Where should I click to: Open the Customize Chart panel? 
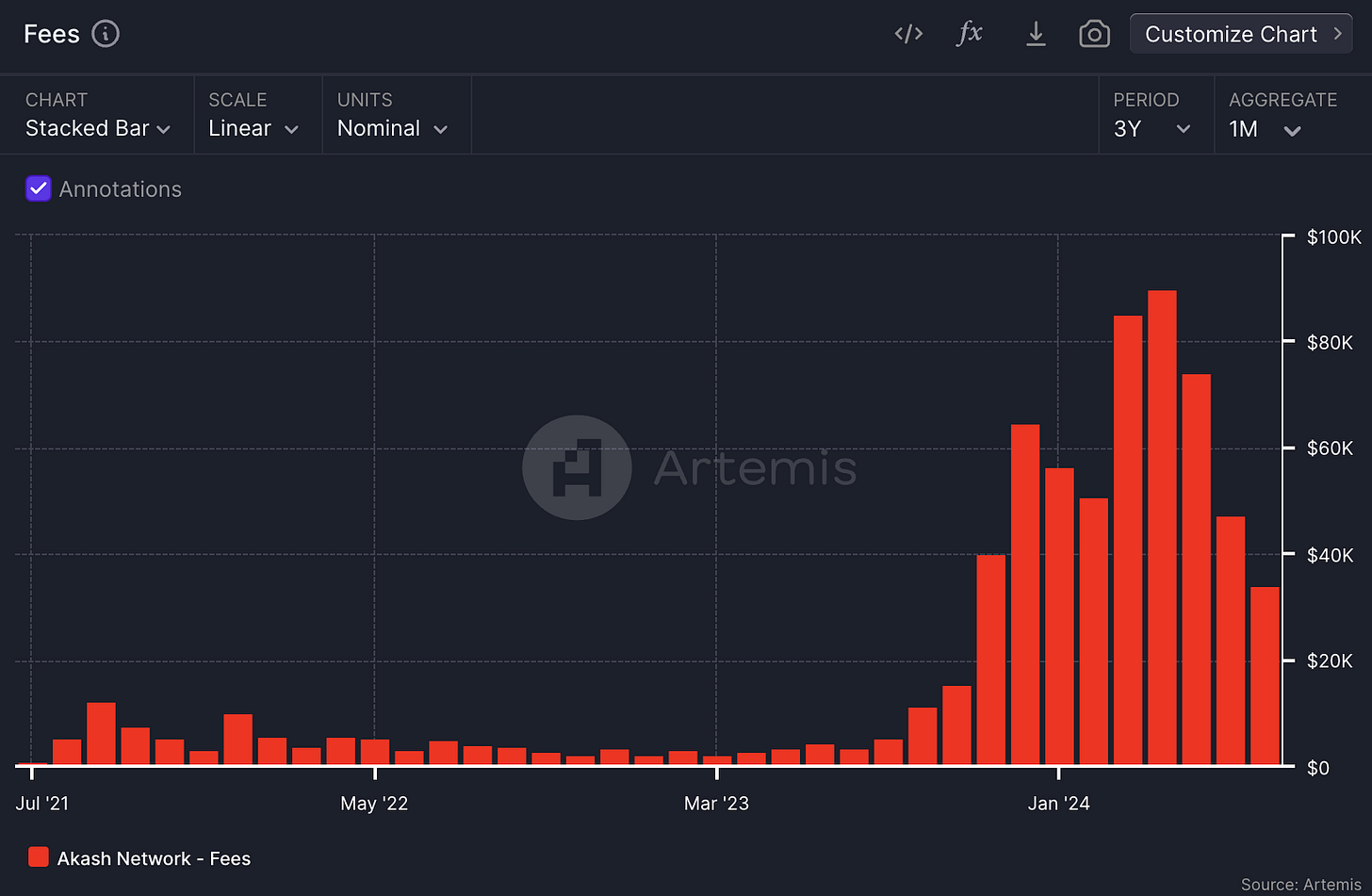click(x=1241, y=34)
